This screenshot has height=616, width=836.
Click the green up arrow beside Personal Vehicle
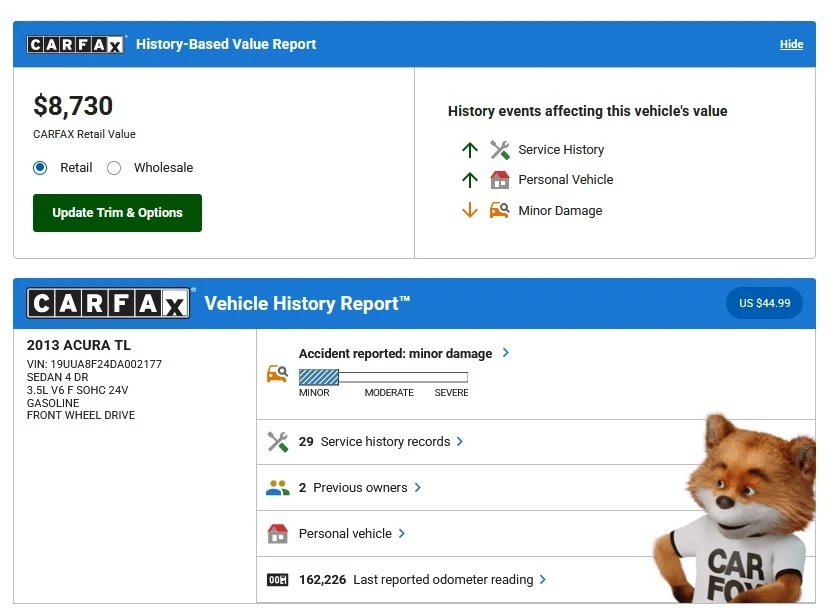click(470, 180)
